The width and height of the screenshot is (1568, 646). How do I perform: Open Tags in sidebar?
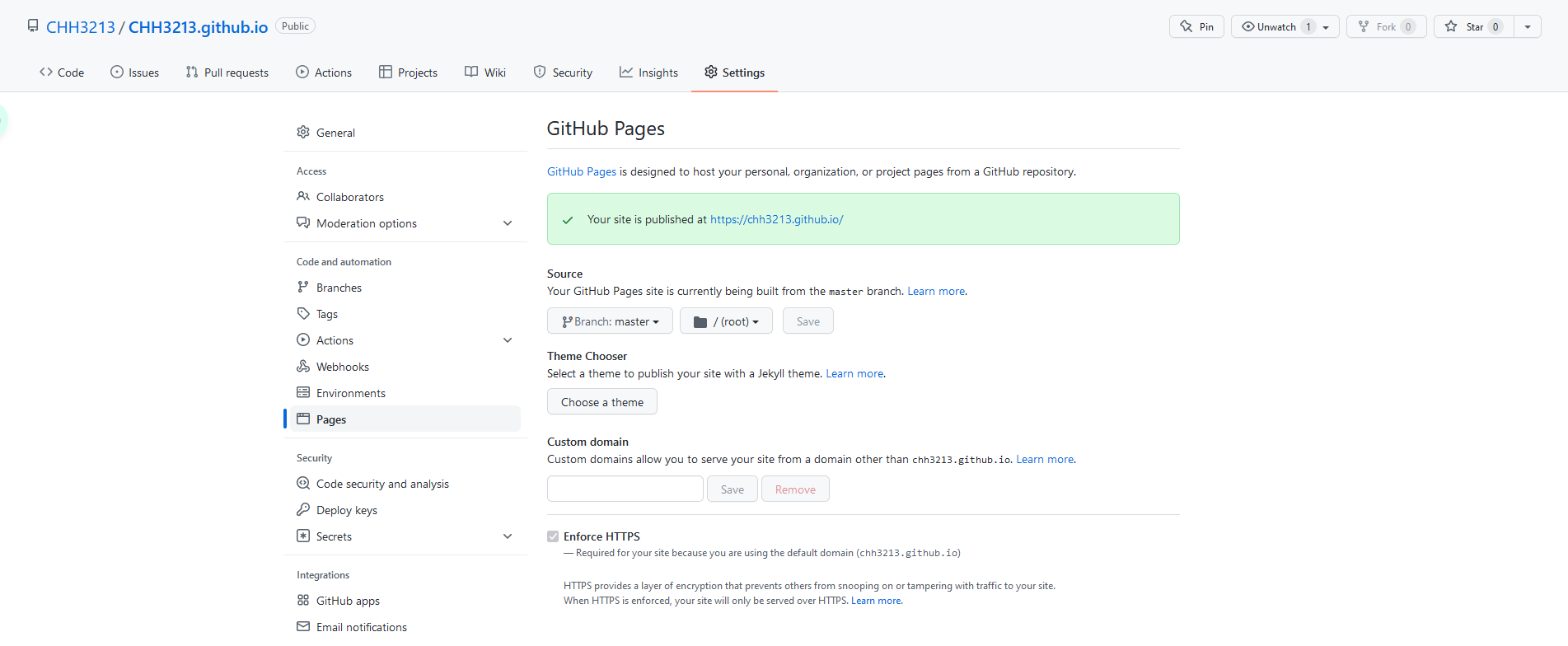pos(405,313)
